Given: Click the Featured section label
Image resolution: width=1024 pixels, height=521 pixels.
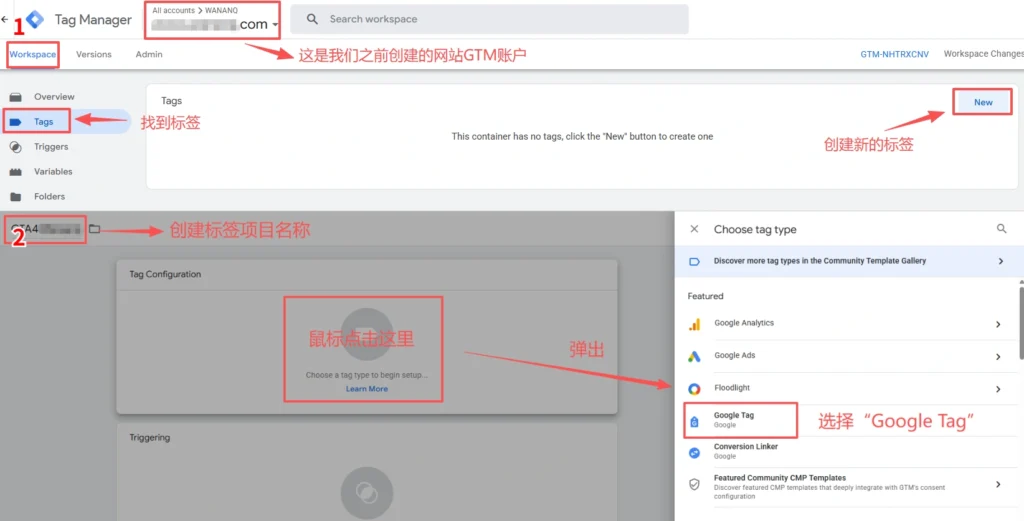Looking at the screenshot, I should tap(705, 296).
